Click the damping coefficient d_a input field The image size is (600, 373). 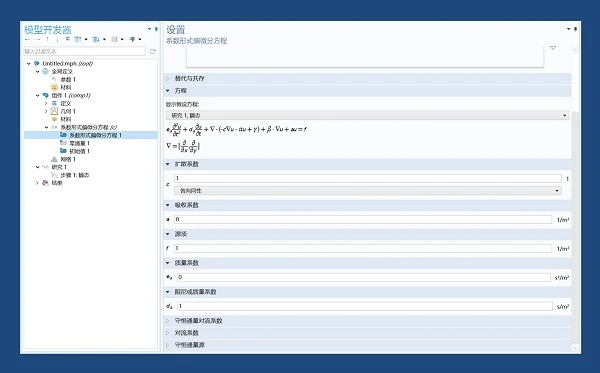tap(365, 306)
